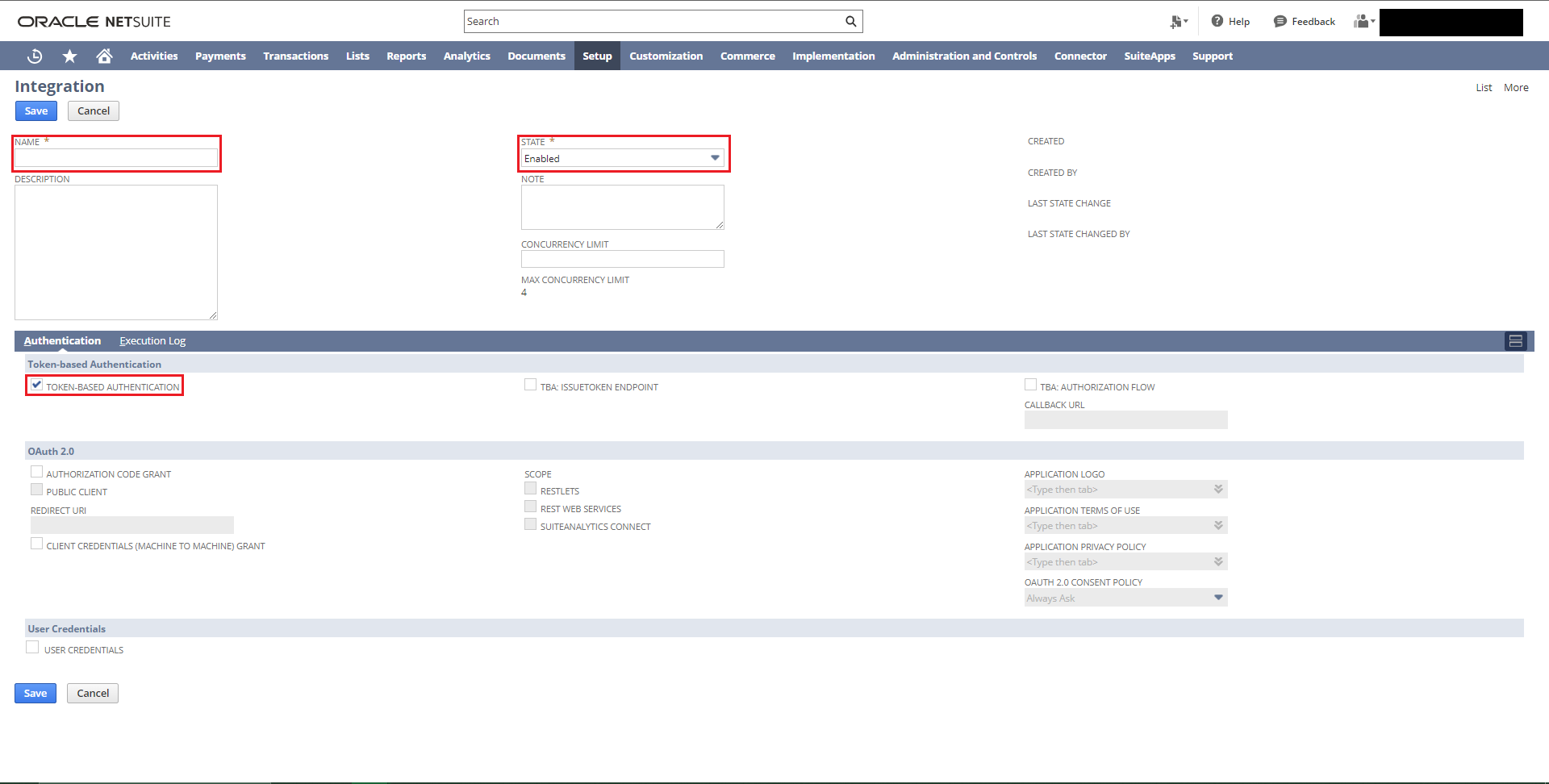
Task: Open the Documents menu
Action: pos(536,56)
